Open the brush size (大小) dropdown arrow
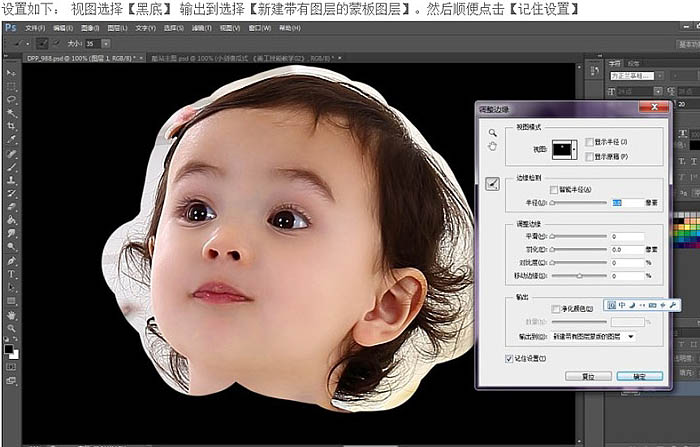Viewport: 700px width, 447px height. click(x=106, y=45)
